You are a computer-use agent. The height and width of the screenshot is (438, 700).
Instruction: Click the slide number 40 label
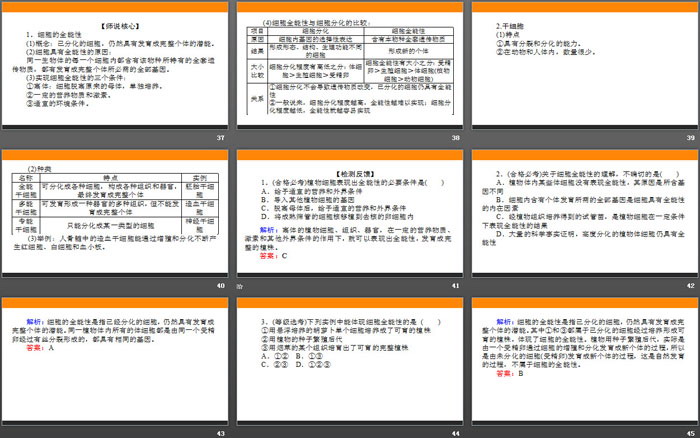point(219,286)
